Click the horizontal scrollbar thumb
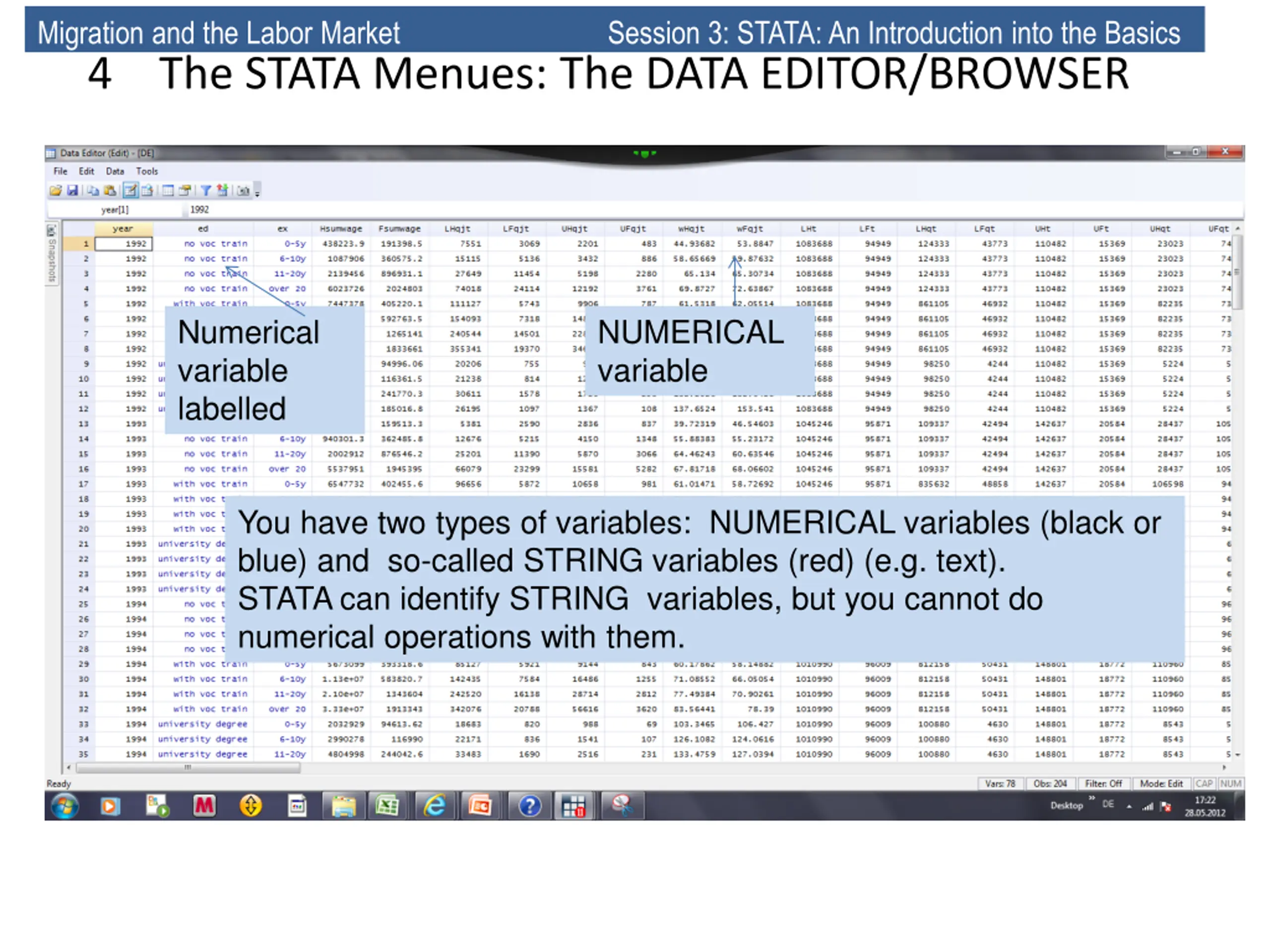This screenshot has width=1270, height=952. coord(188,767)
